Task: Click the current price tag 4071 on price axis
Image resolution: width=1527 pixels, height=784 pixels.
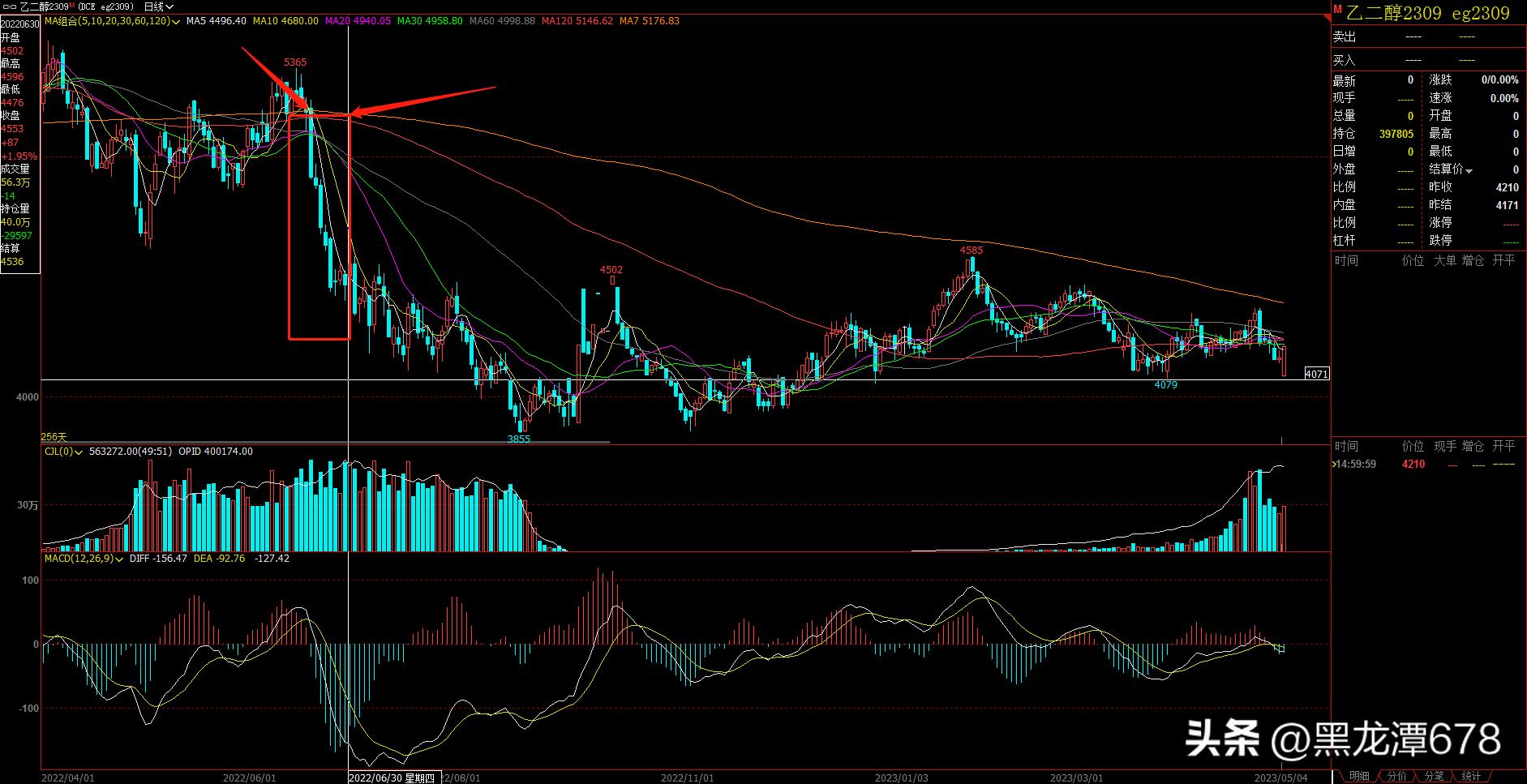Action: [x=1316, y=374]
